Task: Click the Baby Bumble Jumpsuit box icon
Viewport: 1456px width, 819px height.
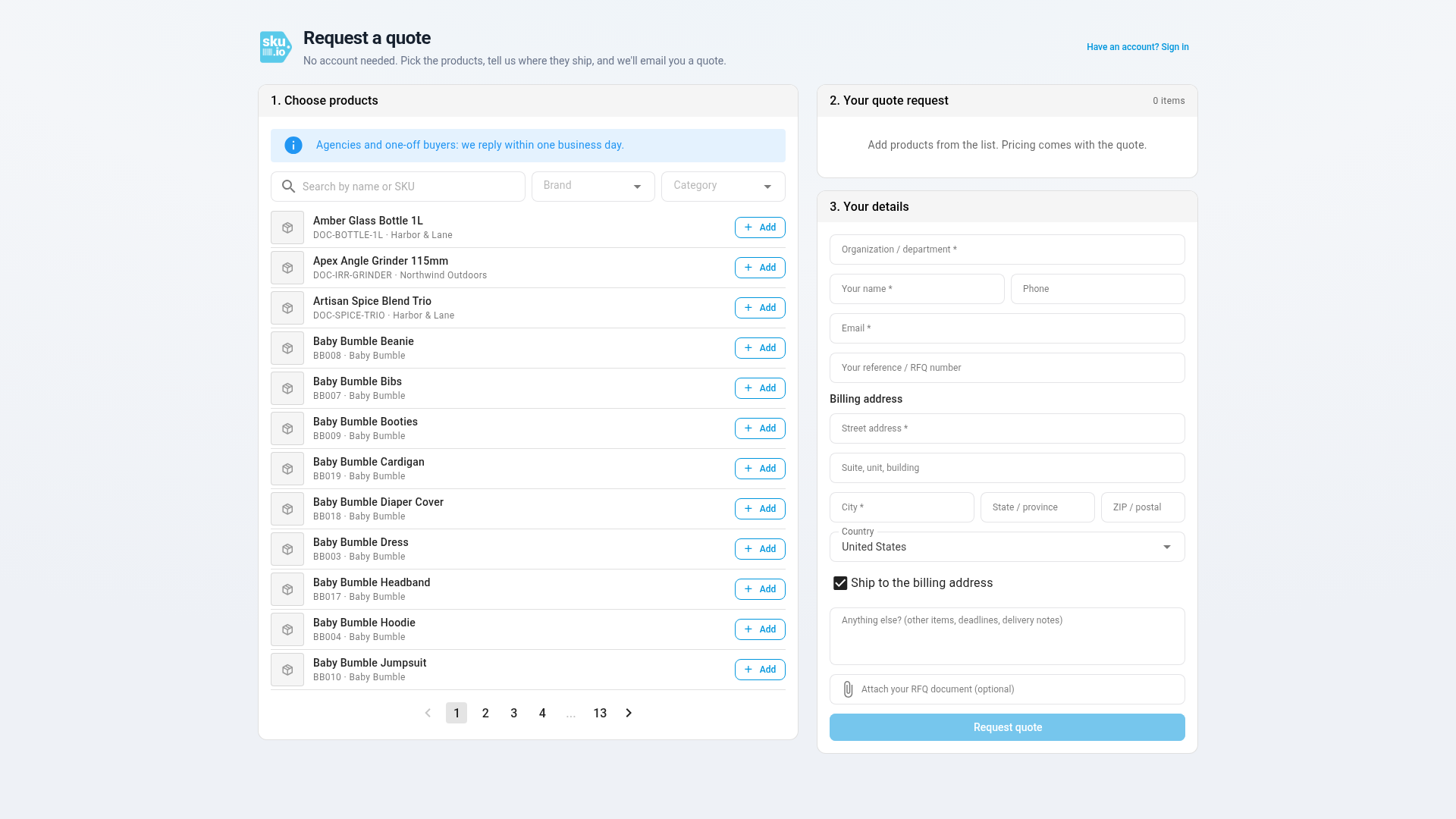Action: pyautogui.click(x=287, y=670)
